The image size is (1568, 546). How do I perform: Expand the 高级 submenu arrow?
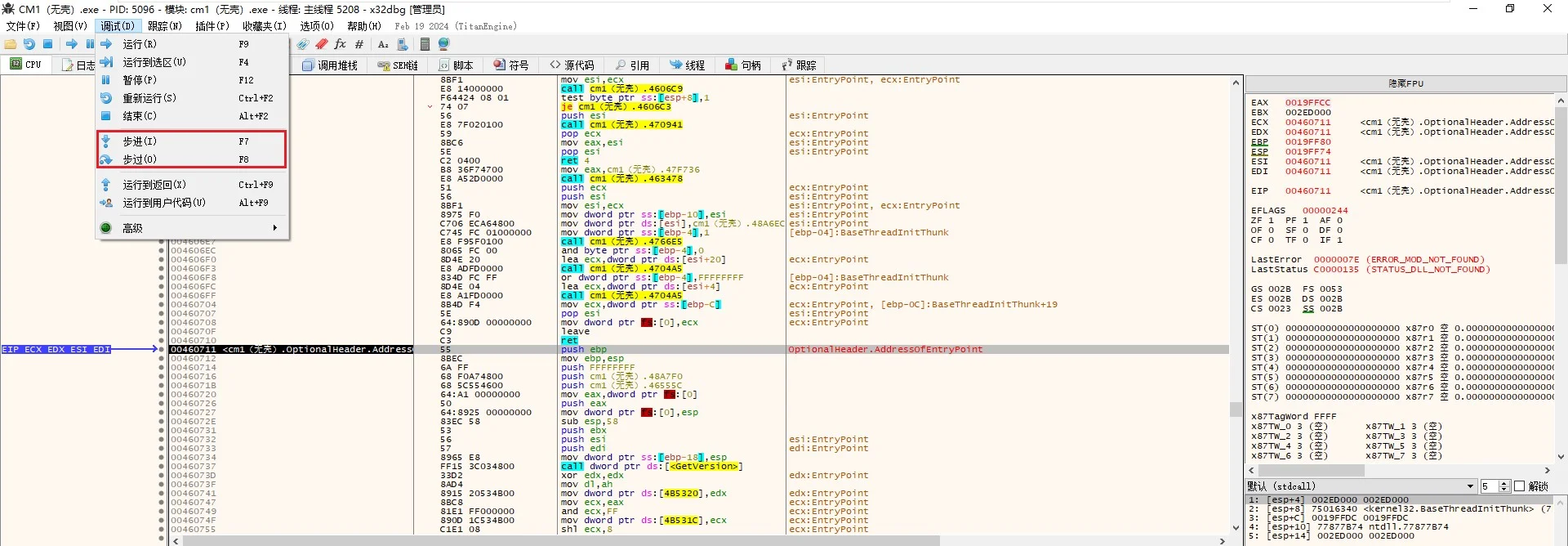275,228
